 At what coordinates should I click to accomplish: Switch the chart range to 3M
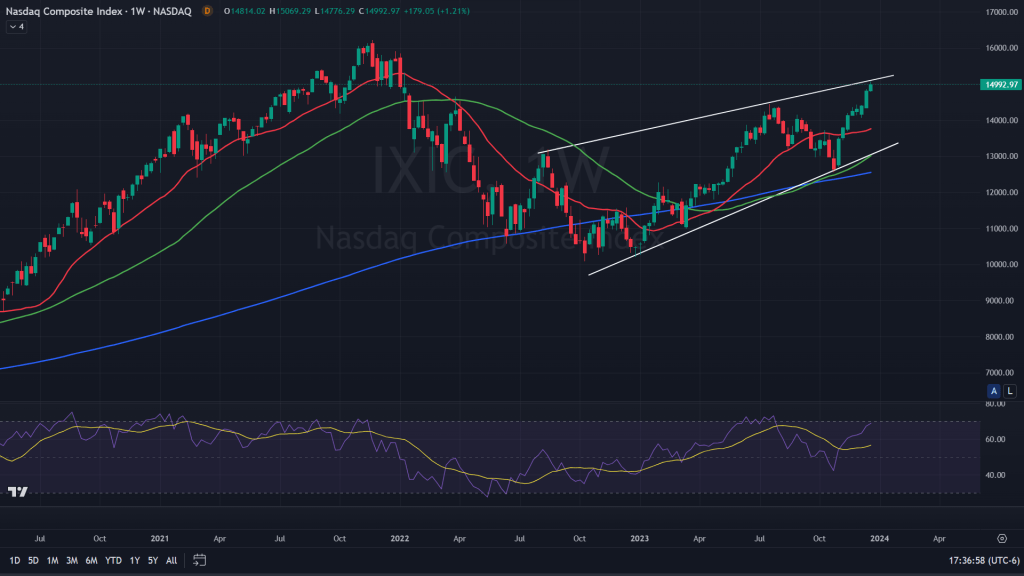tap(72, 560)
